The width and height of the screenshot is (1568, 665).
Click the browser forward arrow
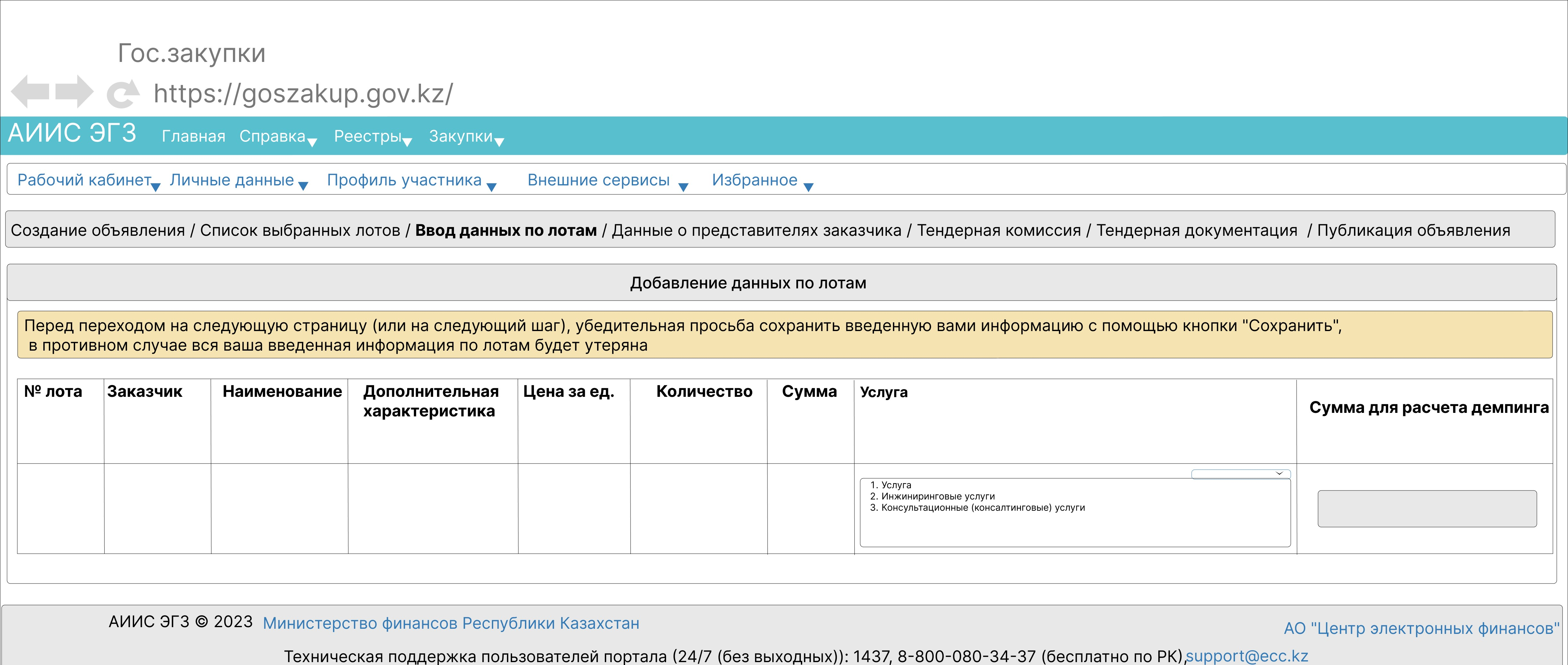[74, 92]
